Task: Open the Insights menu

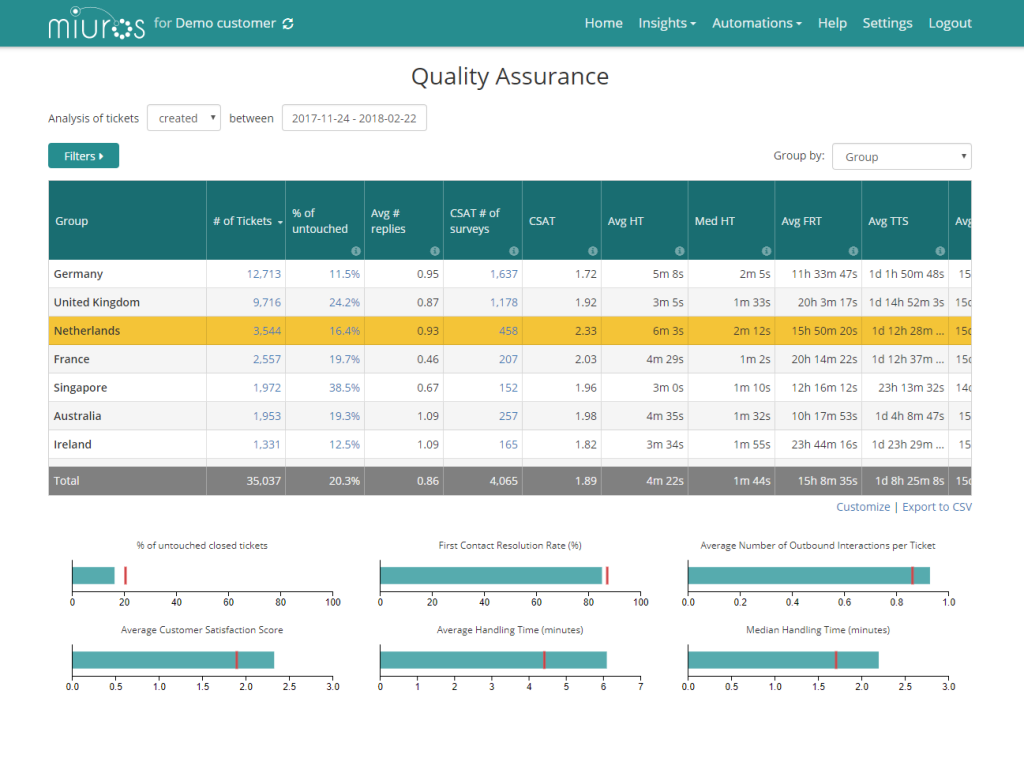Action: point(667,23)
